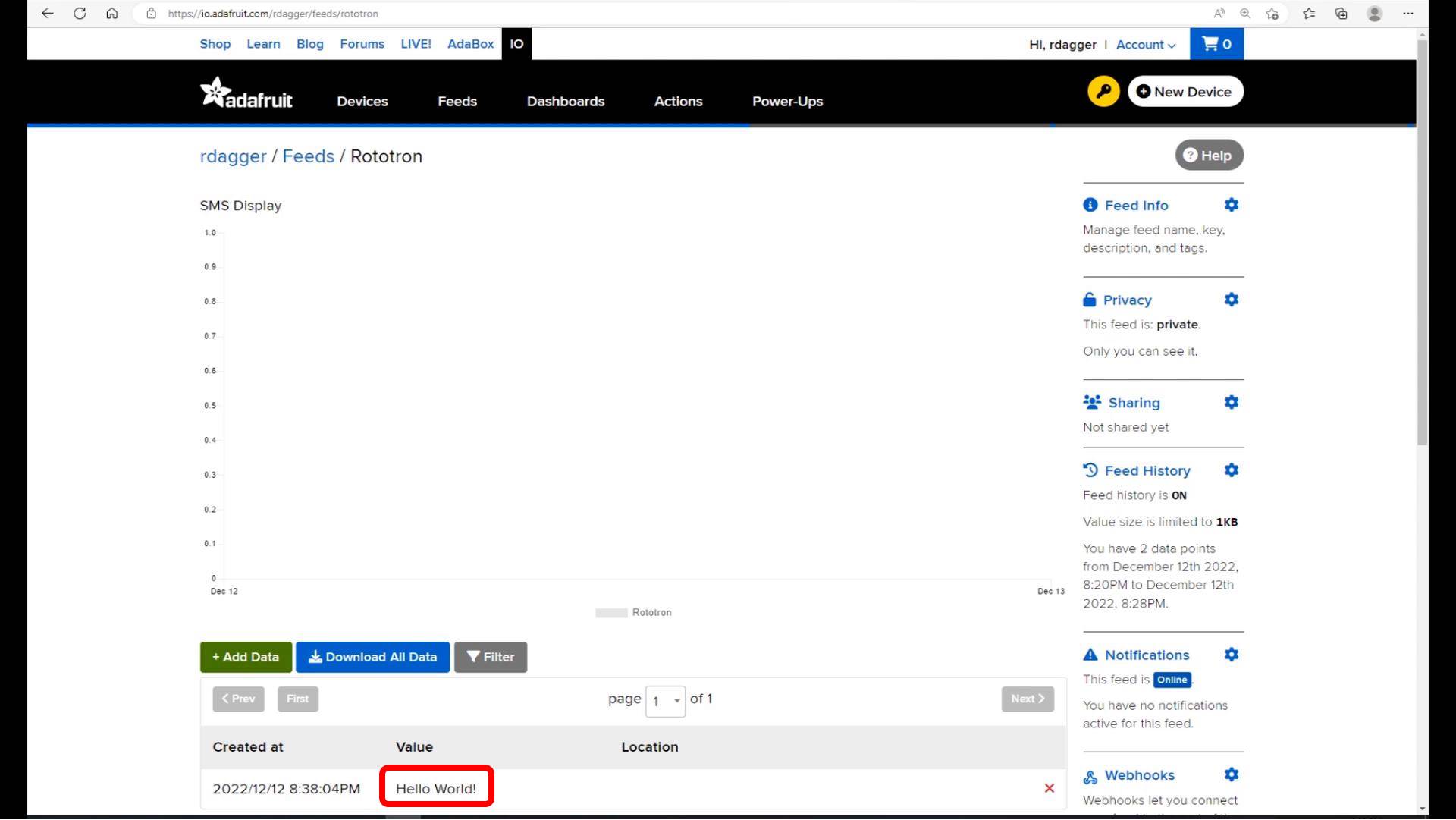Image resolution: width=1456 pixels, height=820 pixels.
Task: Open the Shop link
Action: tap(215, 44)
